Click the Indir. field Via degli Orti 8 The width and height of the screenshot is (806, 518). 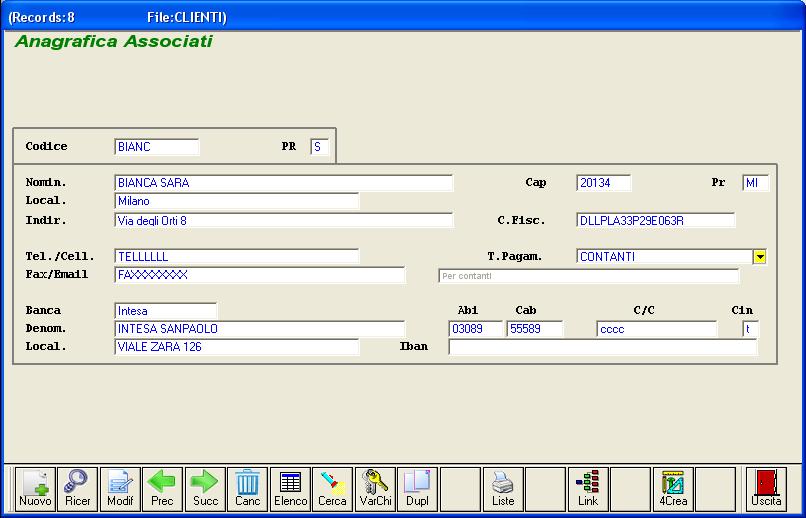(284, 220)
